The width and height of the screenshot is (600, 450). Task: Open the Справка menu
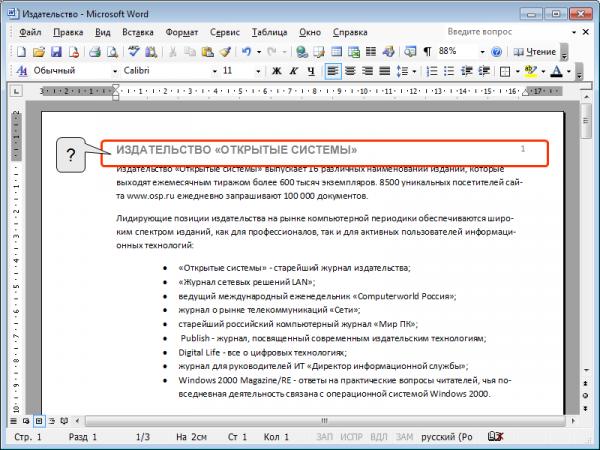pyautogui.click(x=350, y=33)
